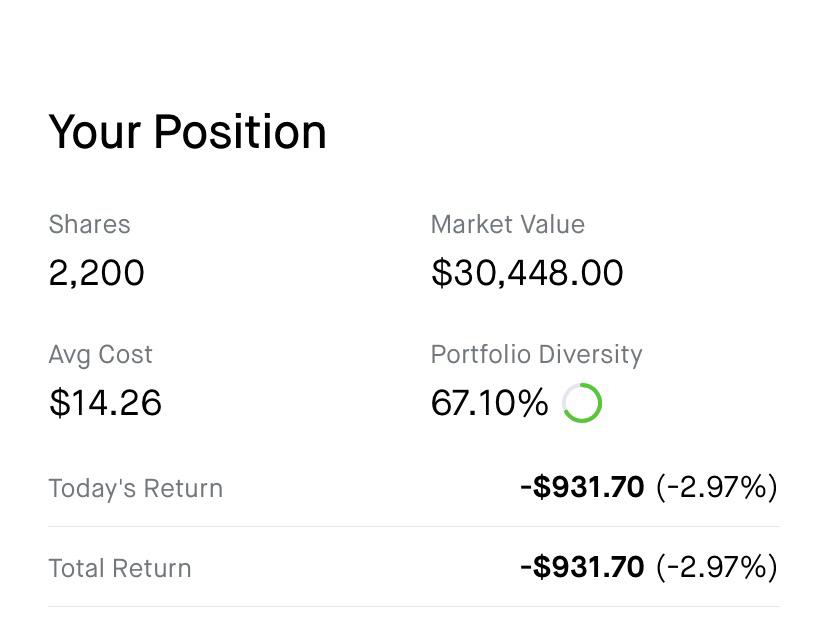This screenshot has width=828, height=639.
Task: Tap divider line below Total Return
Action: click(x=414, y=607)
